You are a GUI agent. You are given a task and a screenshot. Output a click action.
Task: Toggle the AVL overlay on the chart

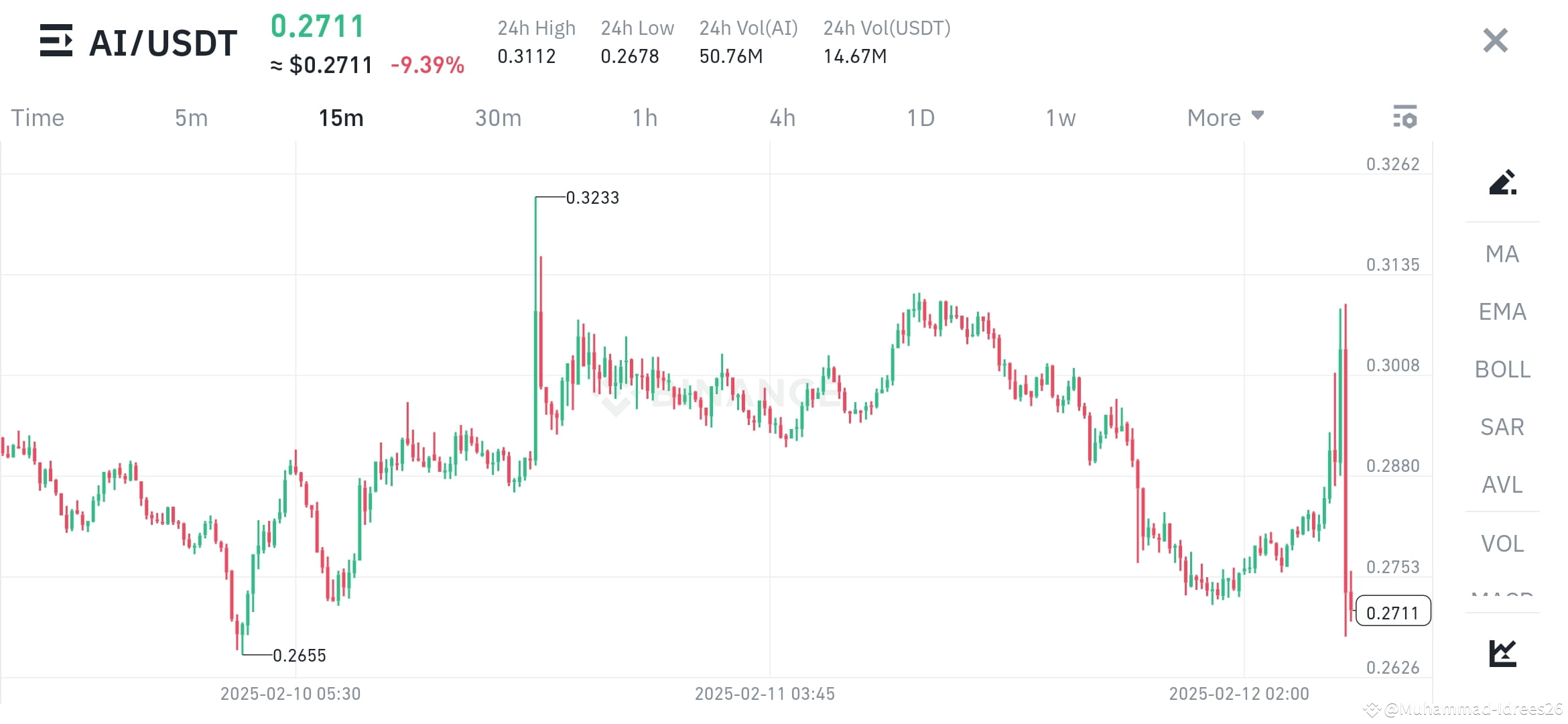pos(1502,485)
